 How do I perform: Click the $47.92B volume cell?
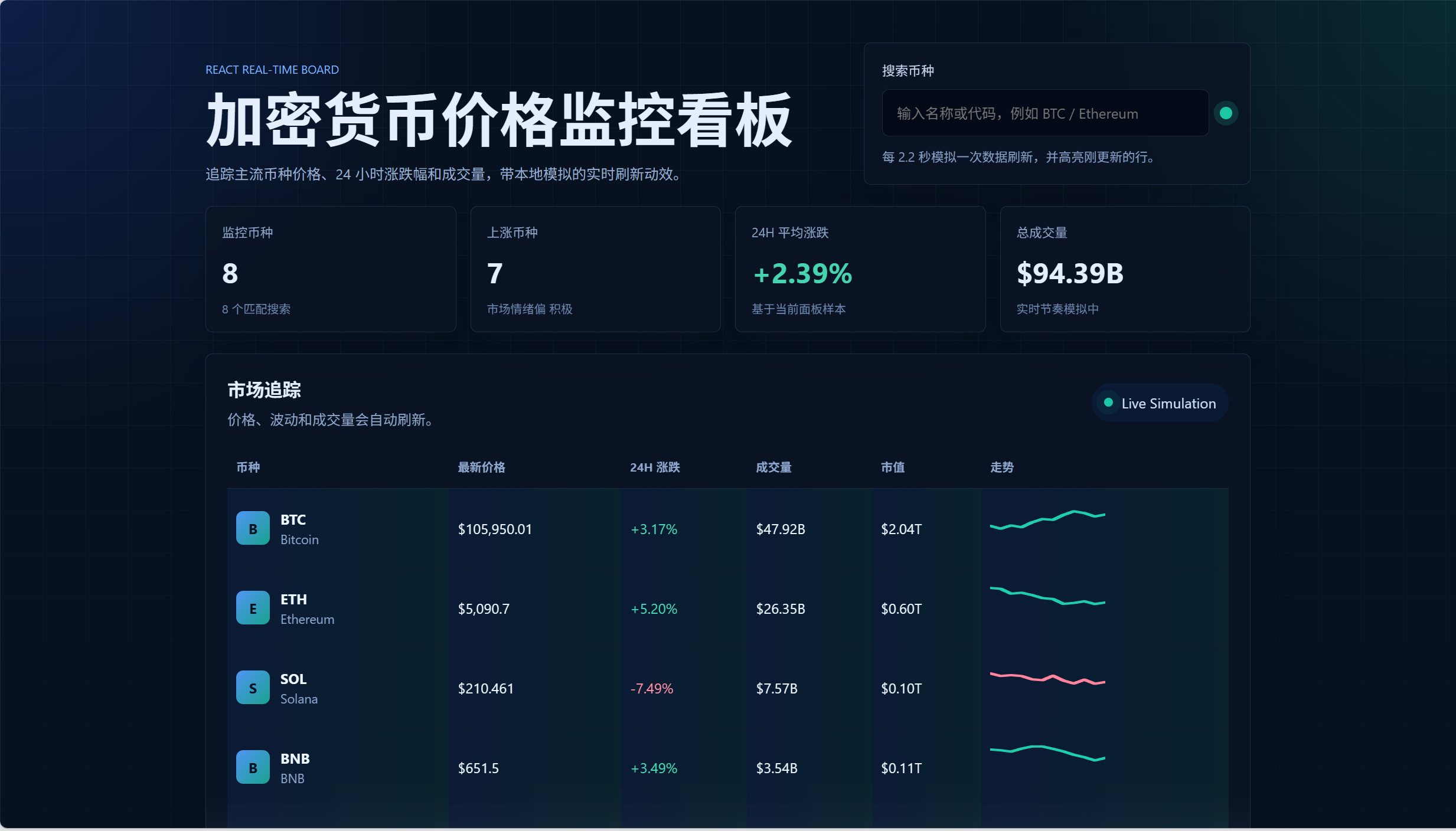pyautogui.click(x=781, y=529)
